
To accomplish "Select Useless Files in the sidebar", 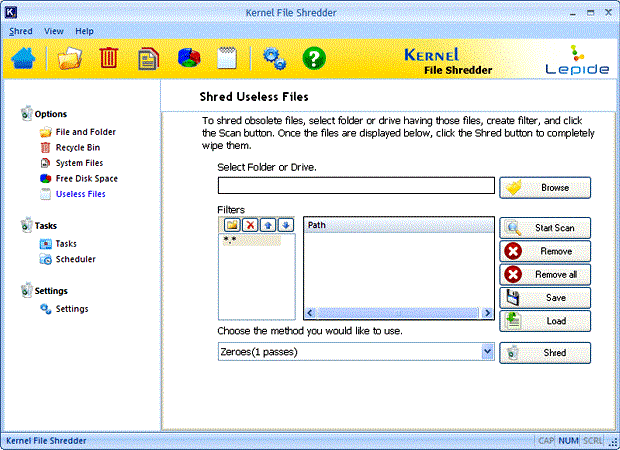I will [x=73, y=194].
